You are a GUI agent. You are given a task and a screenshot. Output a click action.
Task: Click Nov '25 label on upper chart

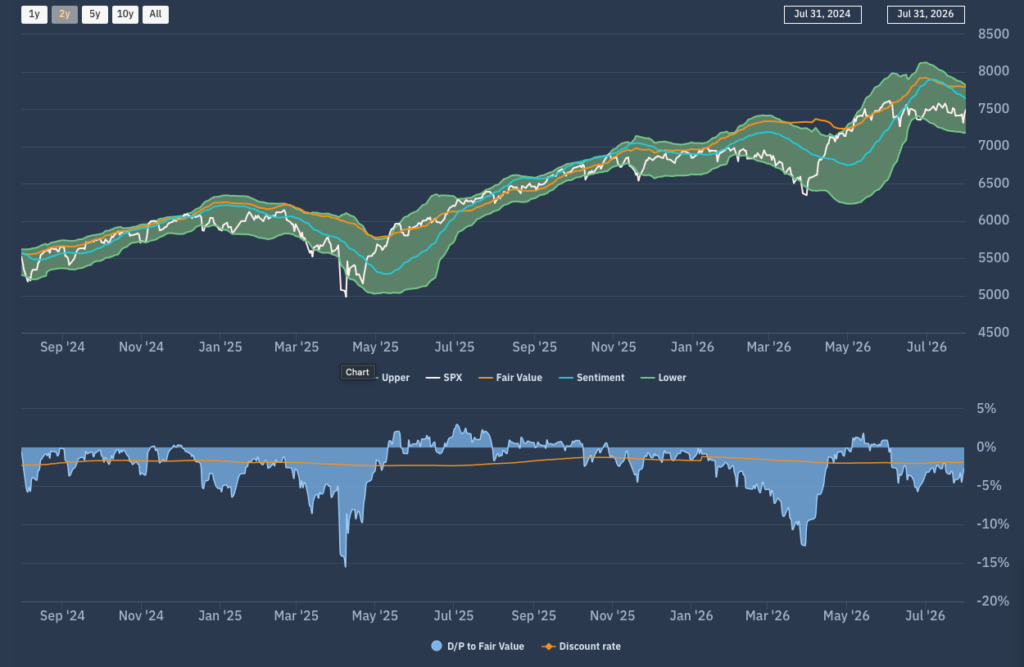tap(613, 347)
